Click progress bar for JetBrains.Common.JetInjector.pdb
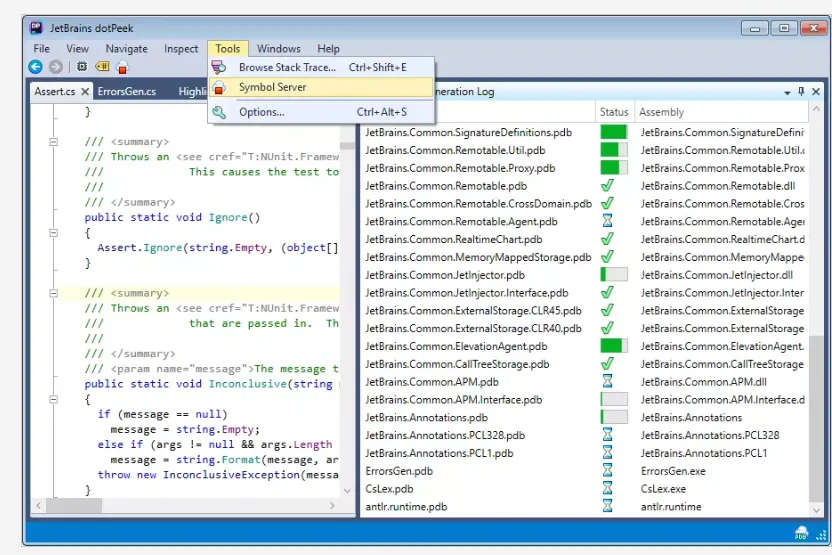The image size is (832, 555). pos(614,275)
